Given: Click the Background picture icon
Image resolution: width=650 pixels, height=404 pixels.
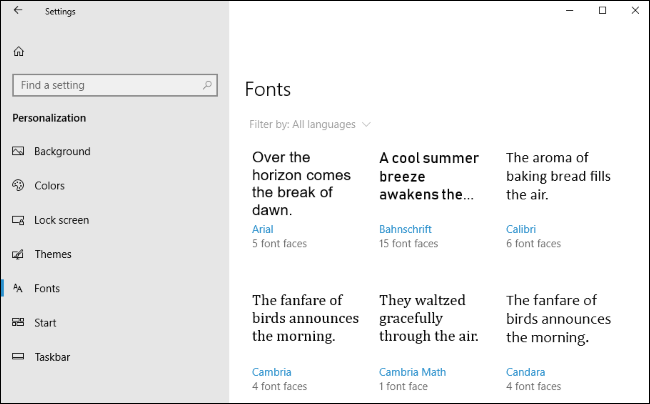Looking at the screenshot, I should 18,152.
